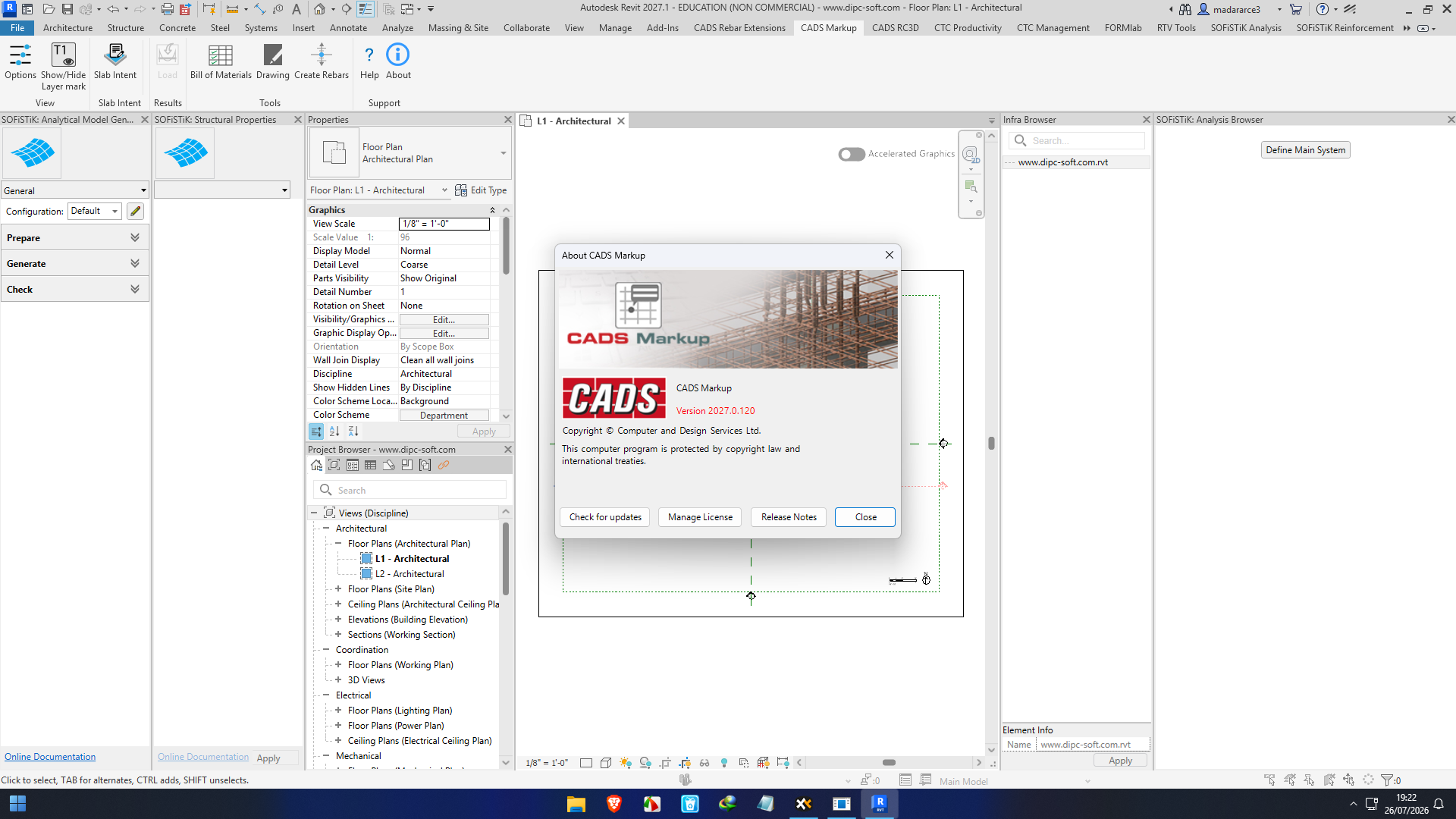Open Configuration Default dropdown
The image size is (1456, 819).
click(95, 211)
